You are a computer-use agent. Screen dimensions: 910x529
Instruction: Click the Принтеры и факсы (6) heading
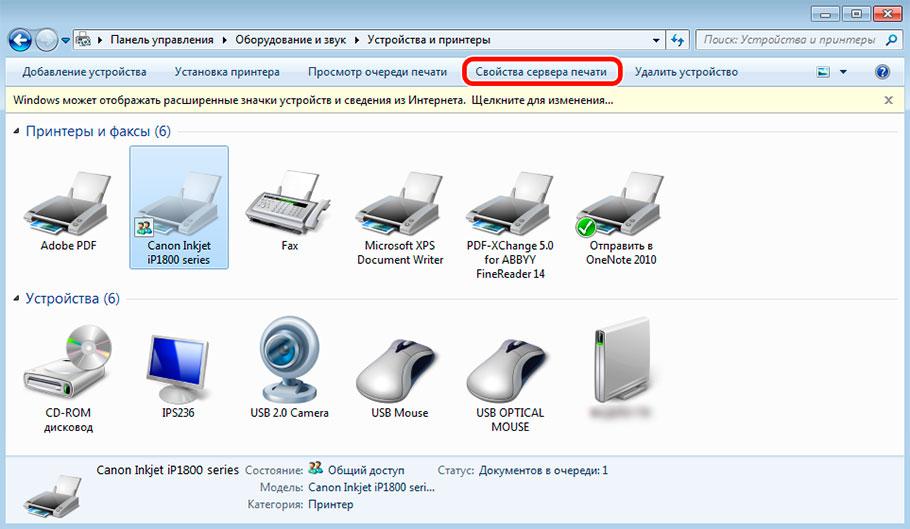(98, 132)
